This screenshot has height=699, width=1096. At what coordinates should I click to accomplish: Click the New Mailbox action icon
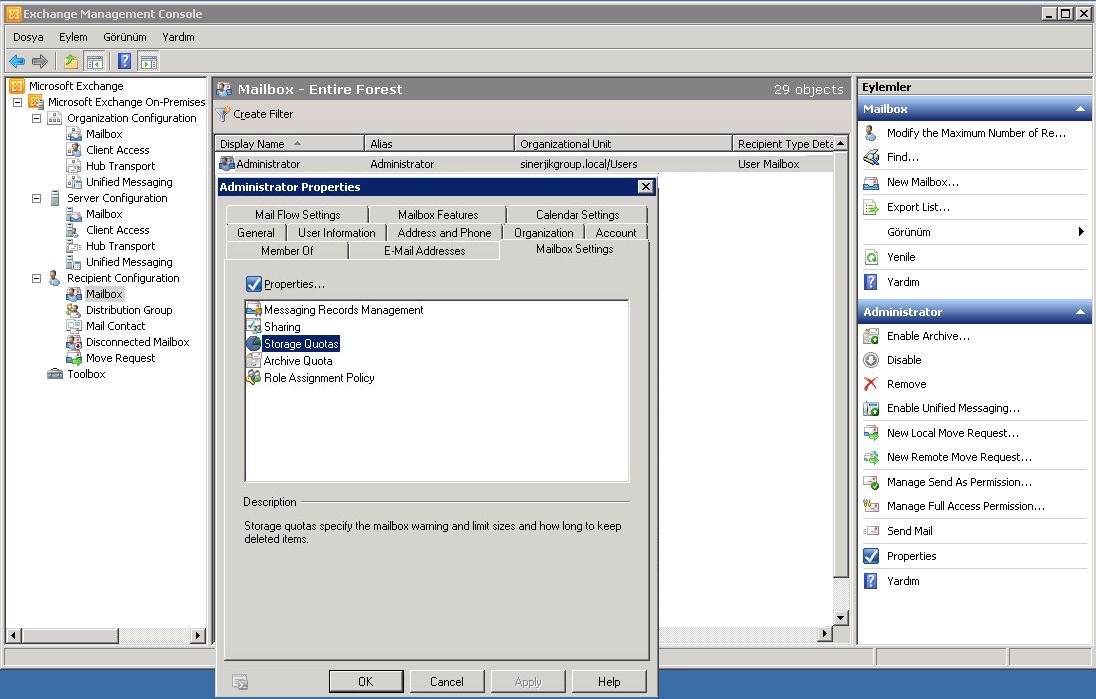coord(871,182)
